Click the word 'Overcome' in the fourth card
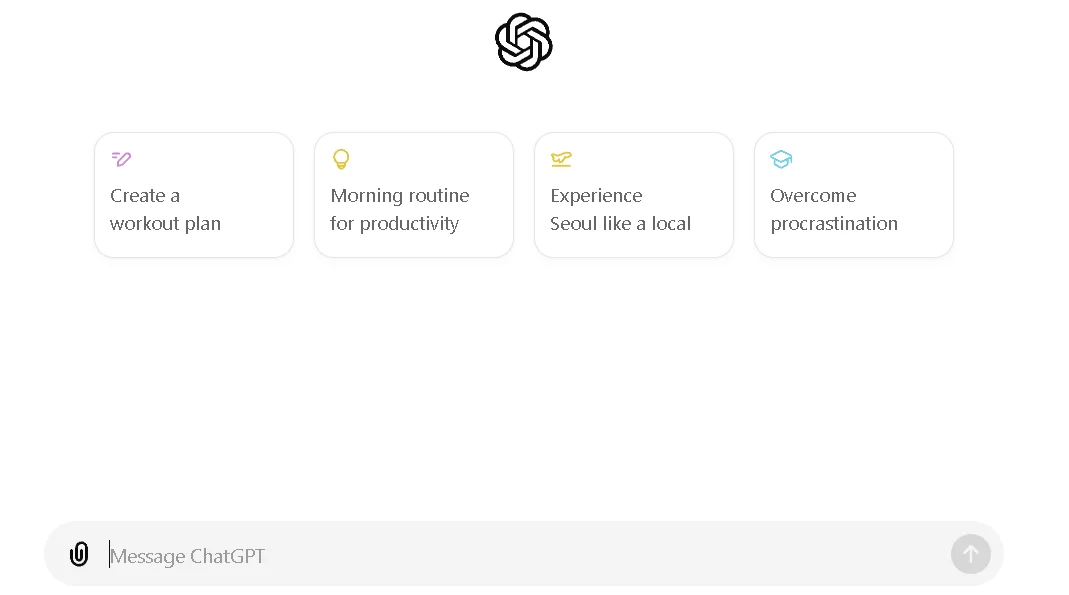The width and height of the screenshot is (1069, 595). click(x=813, y=196)
